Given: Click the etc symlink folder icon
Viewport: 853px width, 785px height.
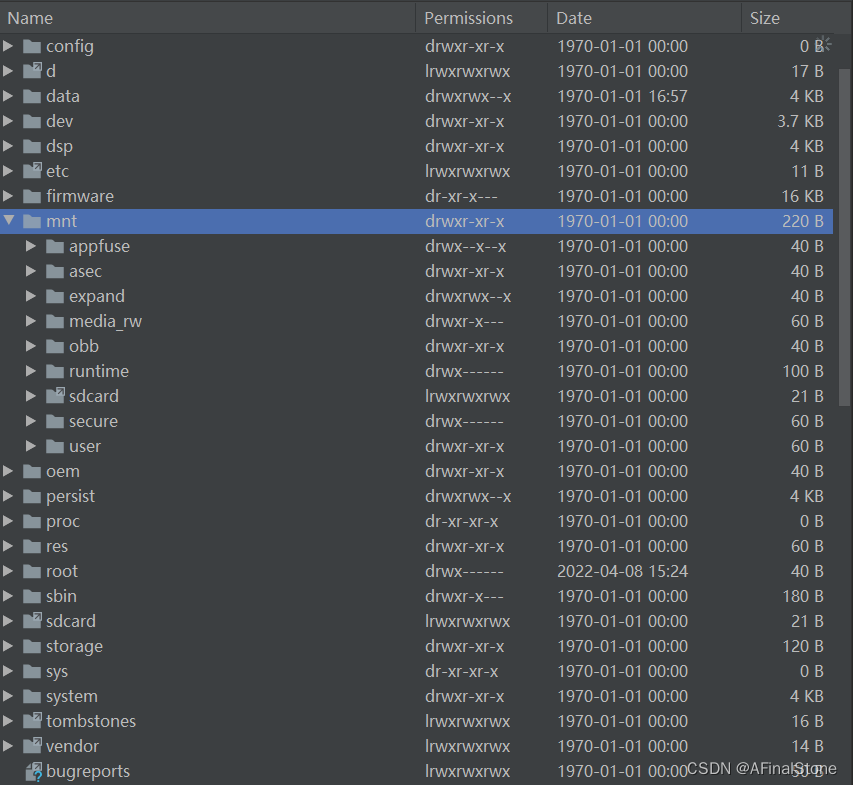Looking at the screenshot, I should (32, 170).
